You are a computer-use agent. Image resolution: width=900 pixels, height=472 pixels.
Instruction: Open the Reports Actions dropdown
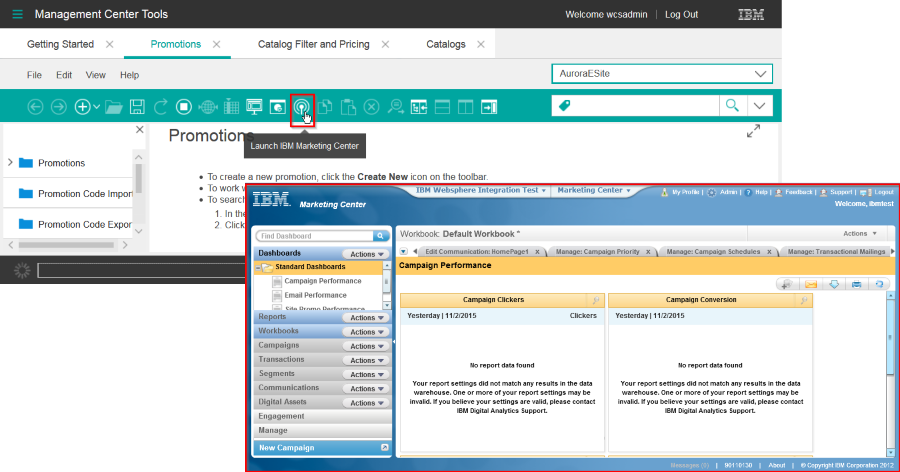click(x=367, y=318)
